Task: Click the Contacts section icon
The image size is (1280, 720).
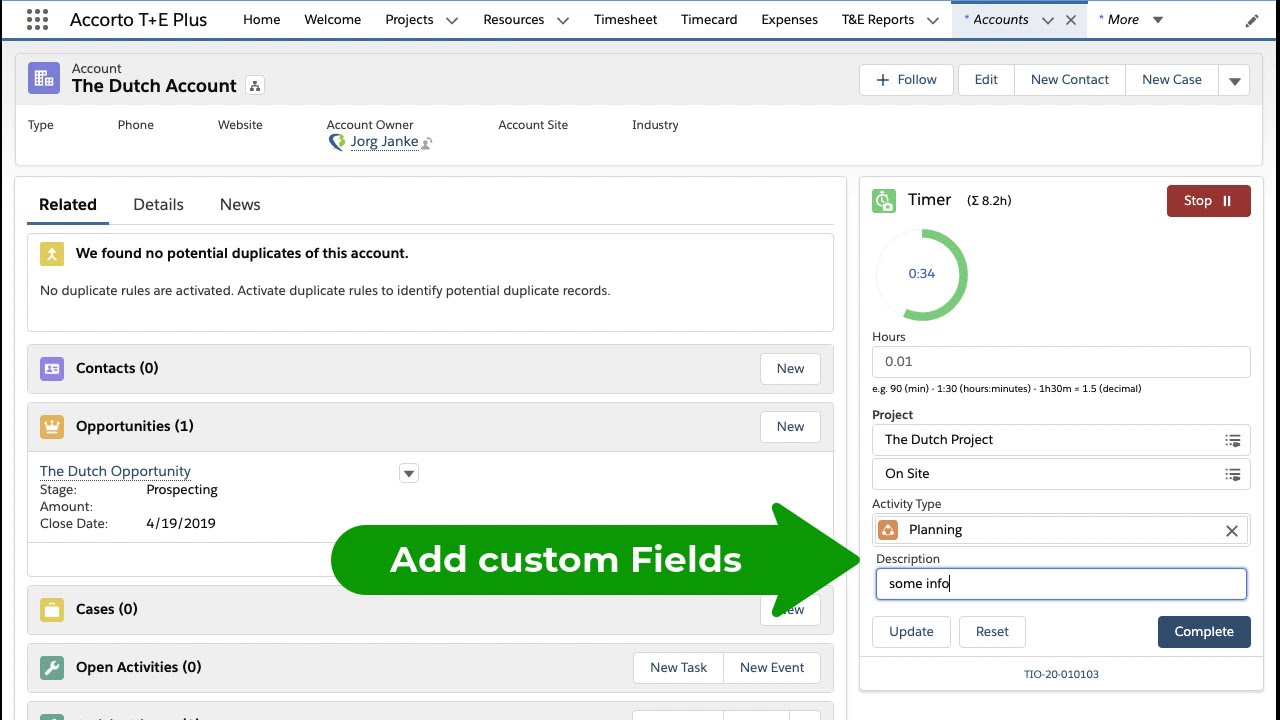Action: tap(52, 369)
